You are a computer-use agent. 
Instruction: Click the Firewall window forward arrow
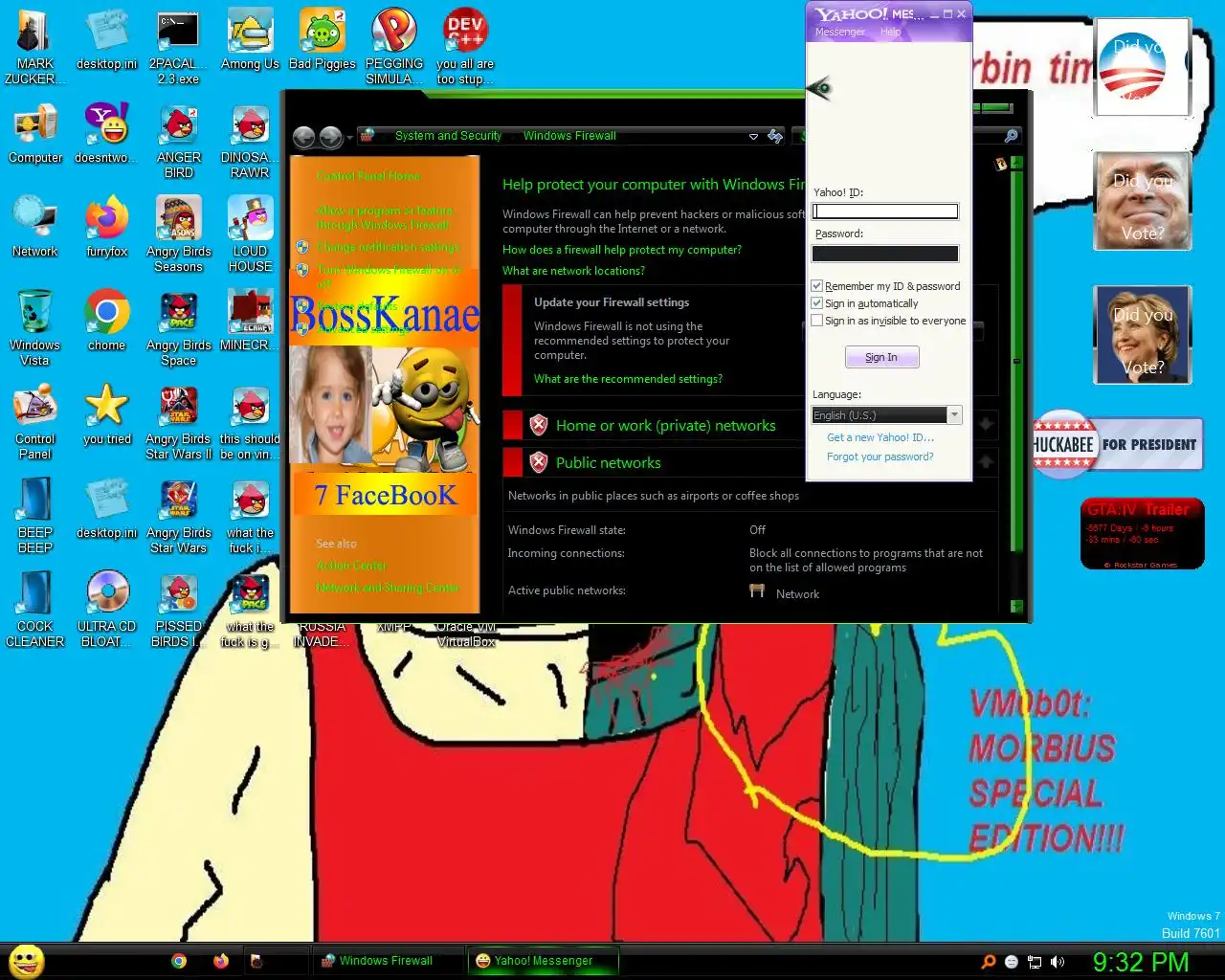(330, 137)
